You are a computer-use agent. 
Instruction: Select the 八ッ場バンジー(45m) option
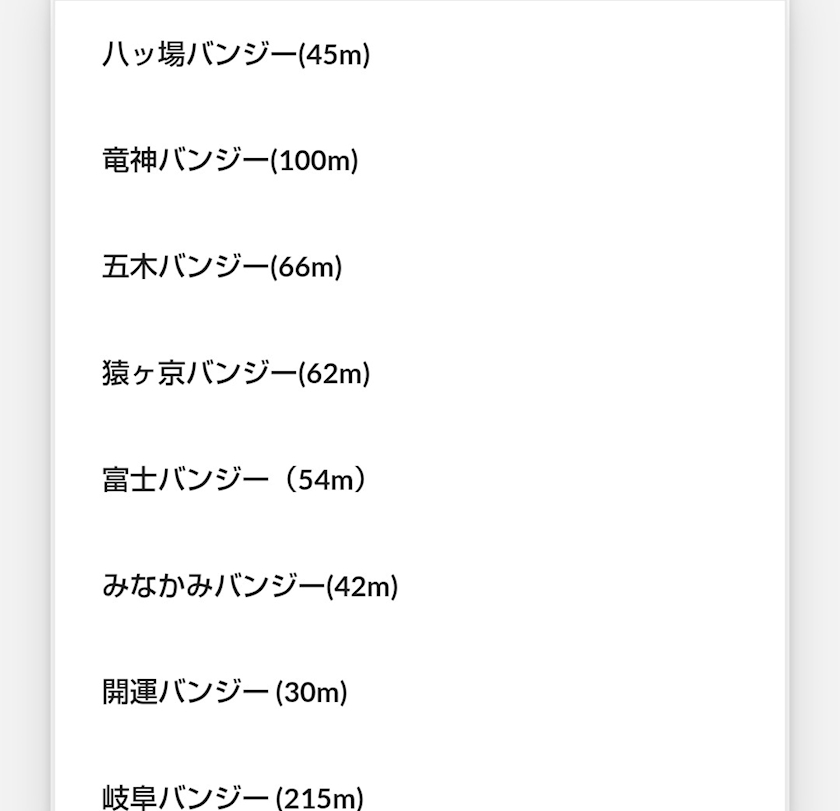(x=236, y=54)
